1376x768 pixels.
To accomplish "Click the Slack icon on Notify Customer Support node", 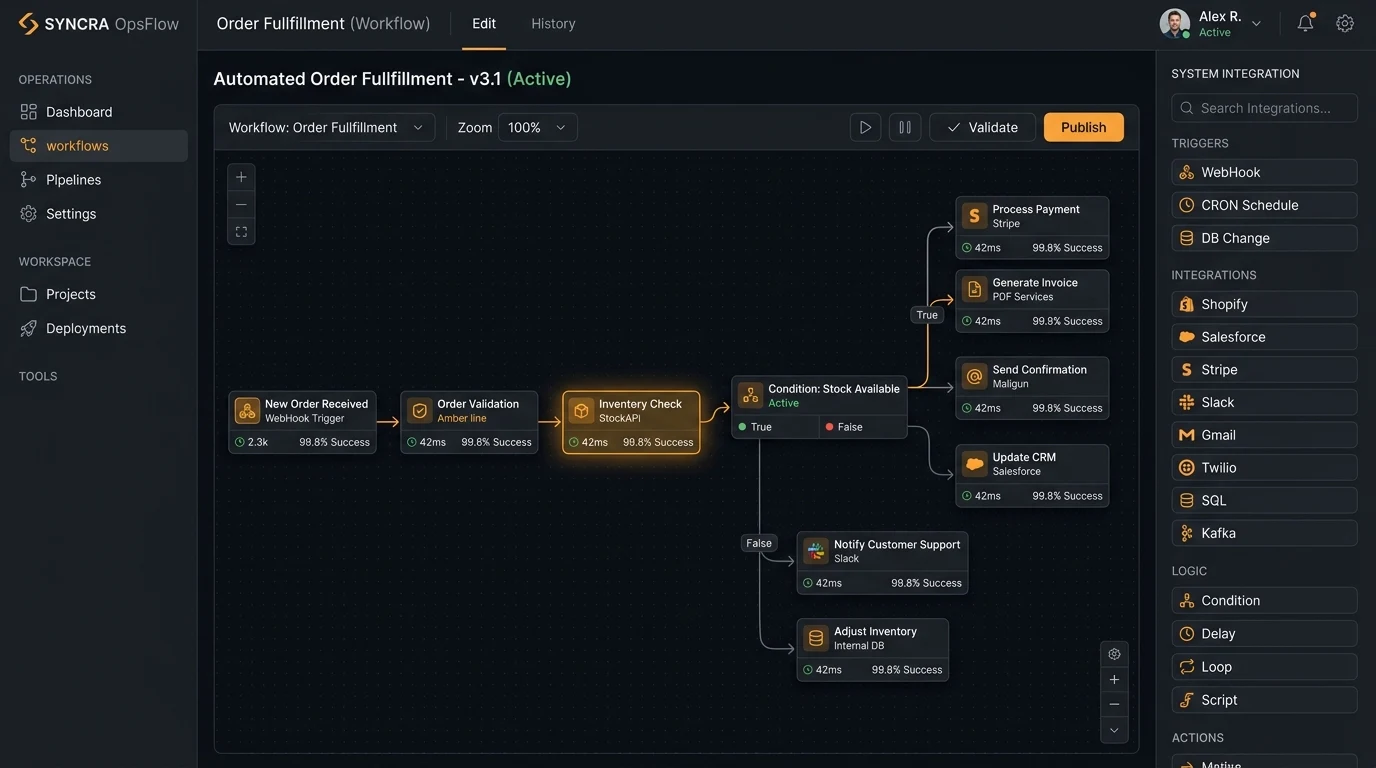I will tap(816, 551).
